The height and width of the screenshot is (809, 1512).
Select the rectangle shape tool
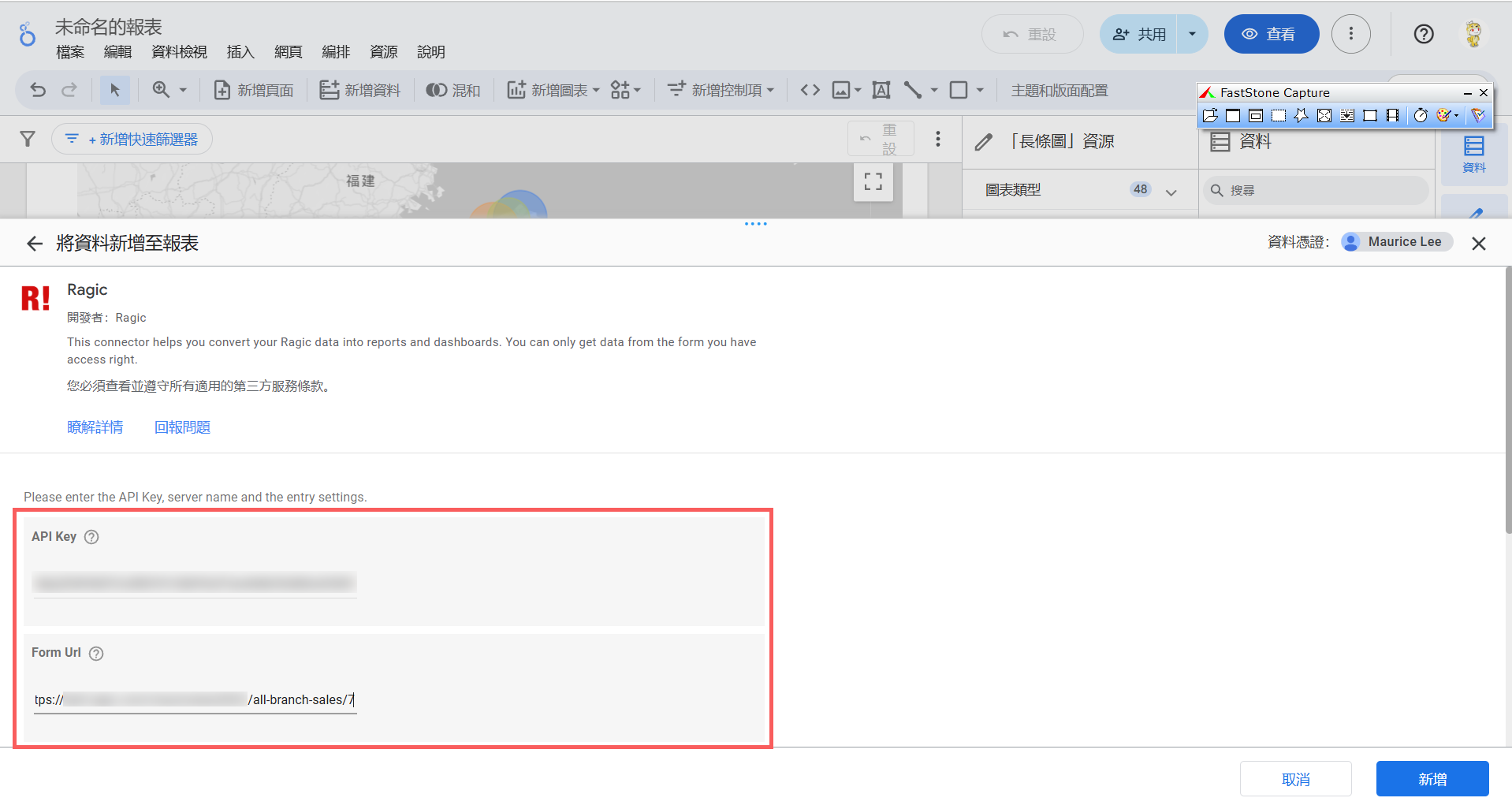[x=959, y=90]
